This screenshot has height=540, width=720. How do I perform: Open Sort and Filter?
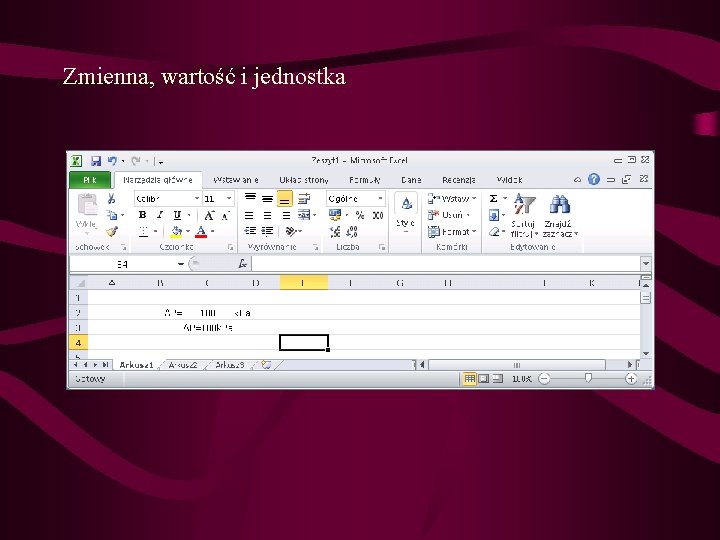click(524, 215)
